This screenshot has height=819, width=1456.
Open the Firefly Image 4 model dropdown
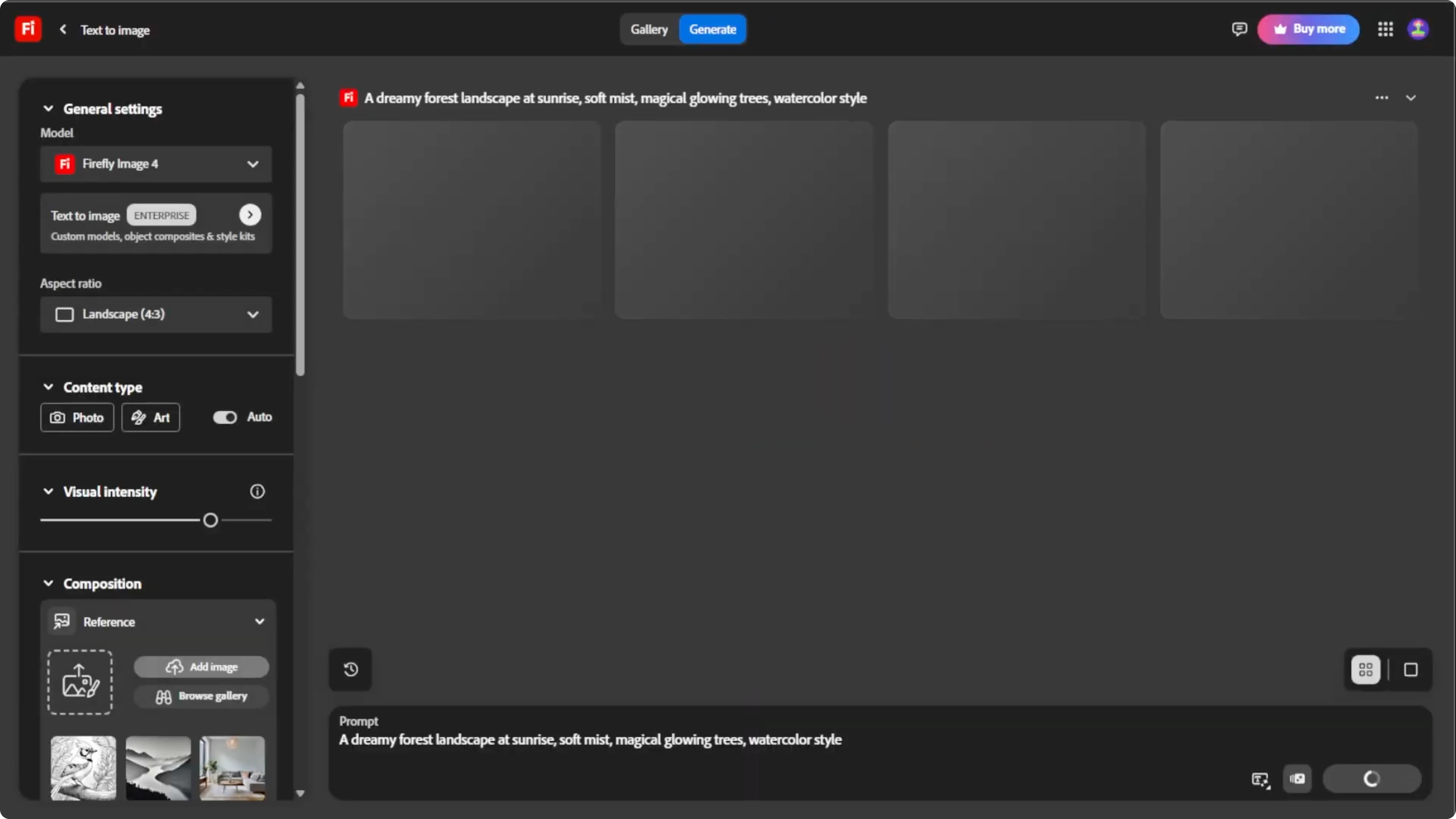156,164
